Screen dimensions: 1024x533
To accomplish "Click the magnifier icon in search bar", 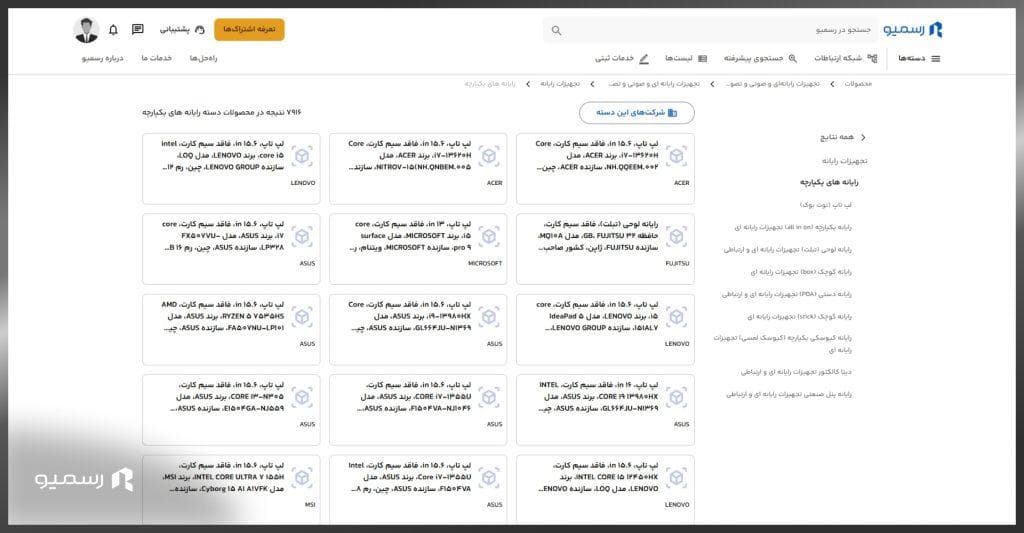I will pyautogui.click(x=556, y=30).
